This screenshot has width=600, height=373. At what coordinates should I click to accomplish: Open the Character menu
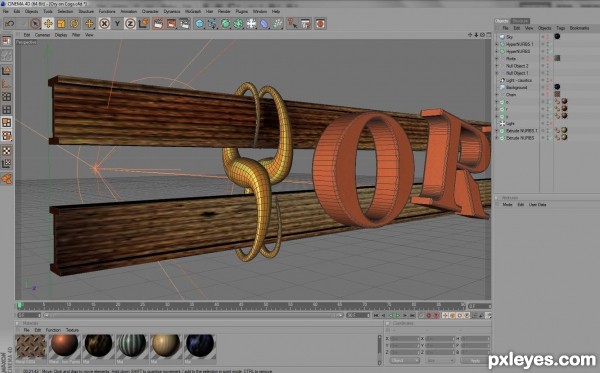[x=150, y=11]
